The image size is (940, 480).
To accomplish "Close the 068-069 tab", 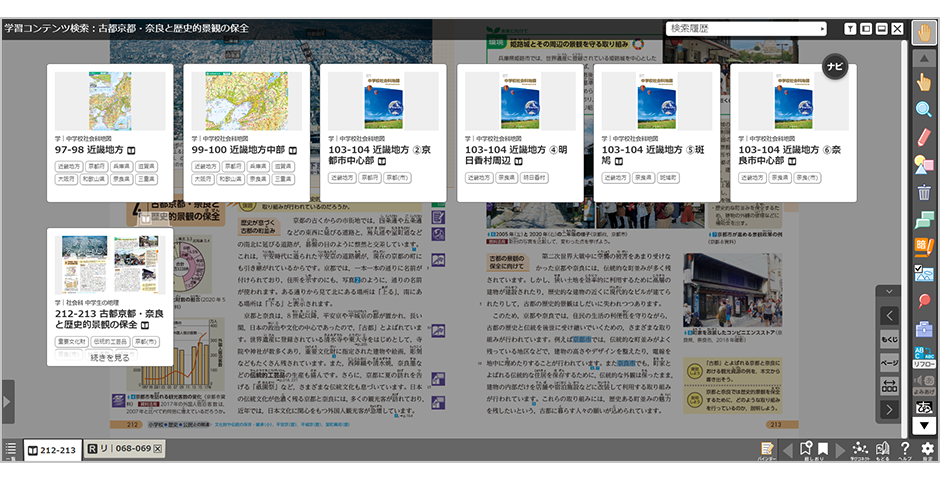I will click(158, 449).
